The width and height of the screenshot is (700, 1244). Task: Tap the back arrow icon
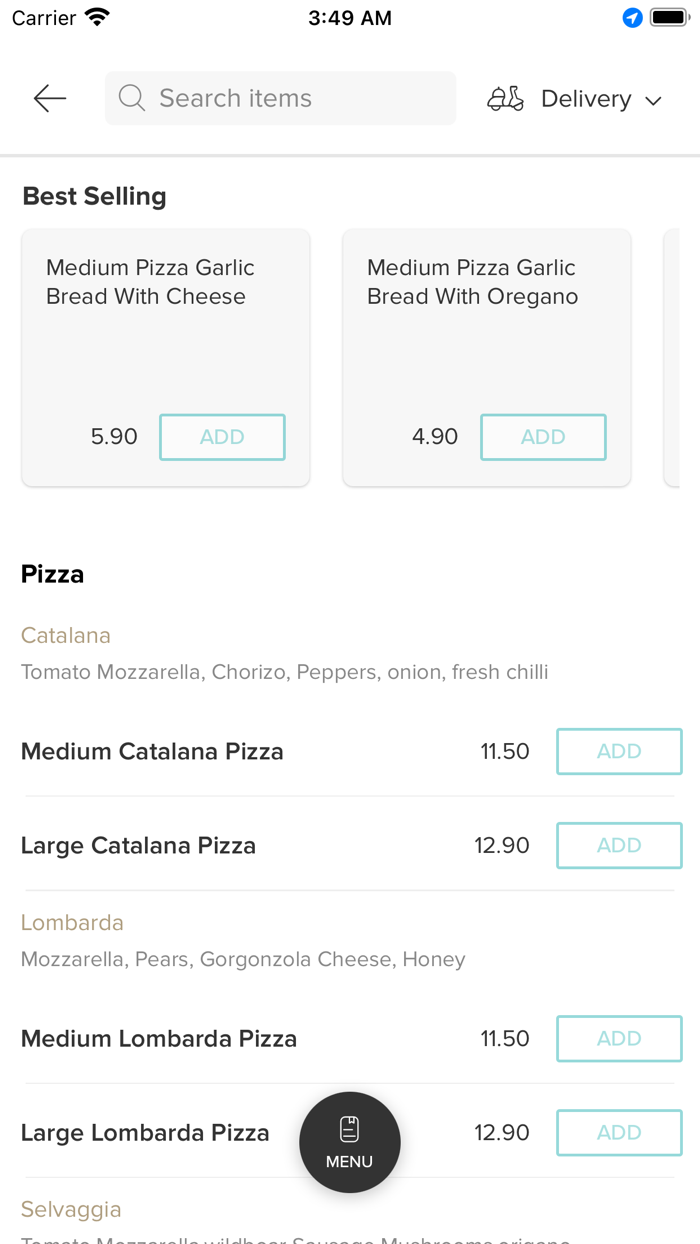pos(49,98)
